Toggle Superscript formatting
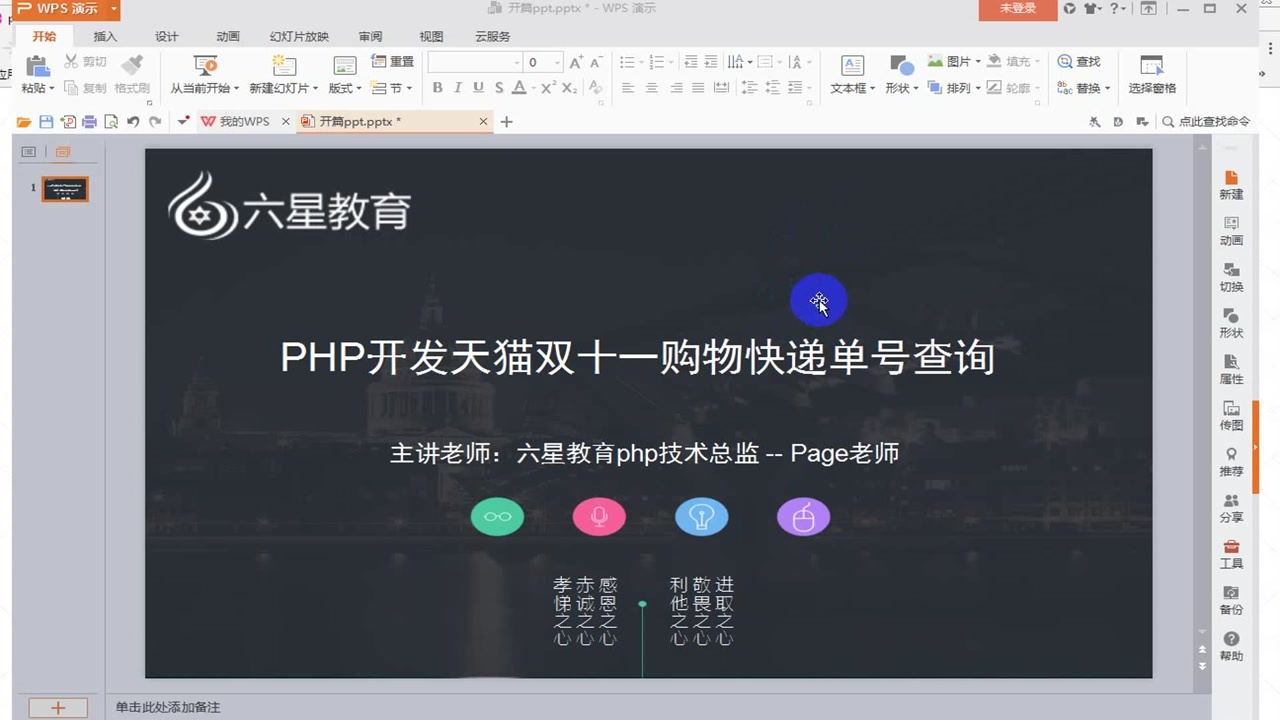This screenshot has height=720, width=1280. [x=548, y=88]
